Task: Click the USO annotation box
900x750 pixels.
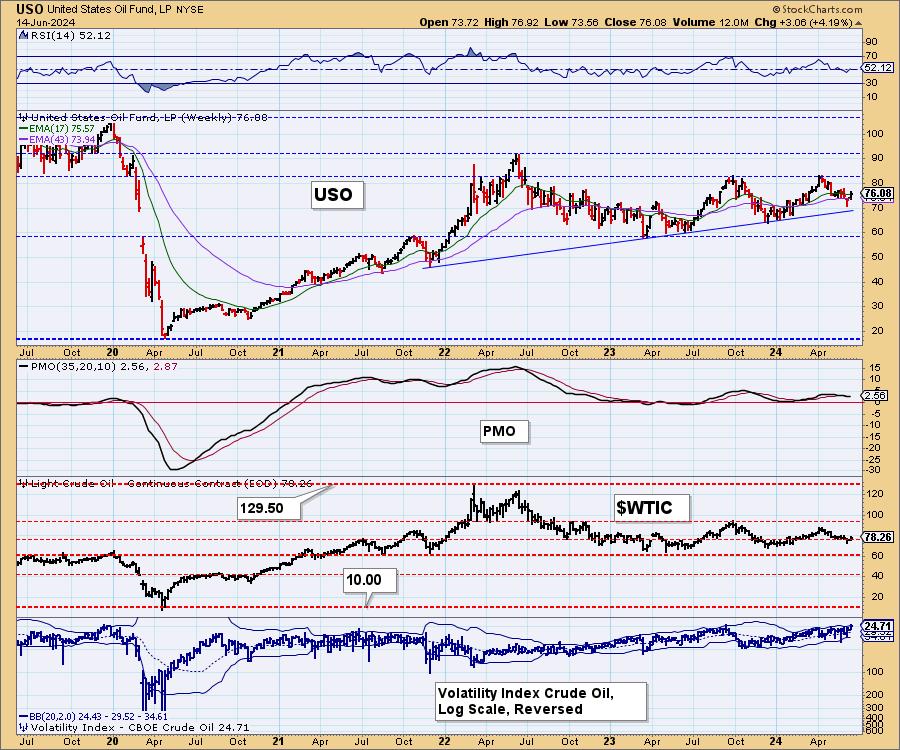Action: click(x=338, y=195)
